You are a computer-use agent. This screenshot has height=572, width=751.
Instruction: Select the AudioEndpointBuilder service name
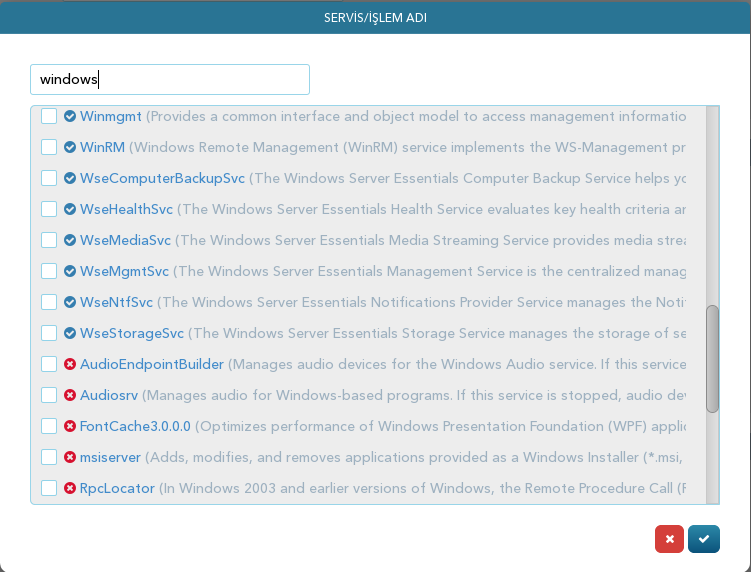(x=151, y=364)
